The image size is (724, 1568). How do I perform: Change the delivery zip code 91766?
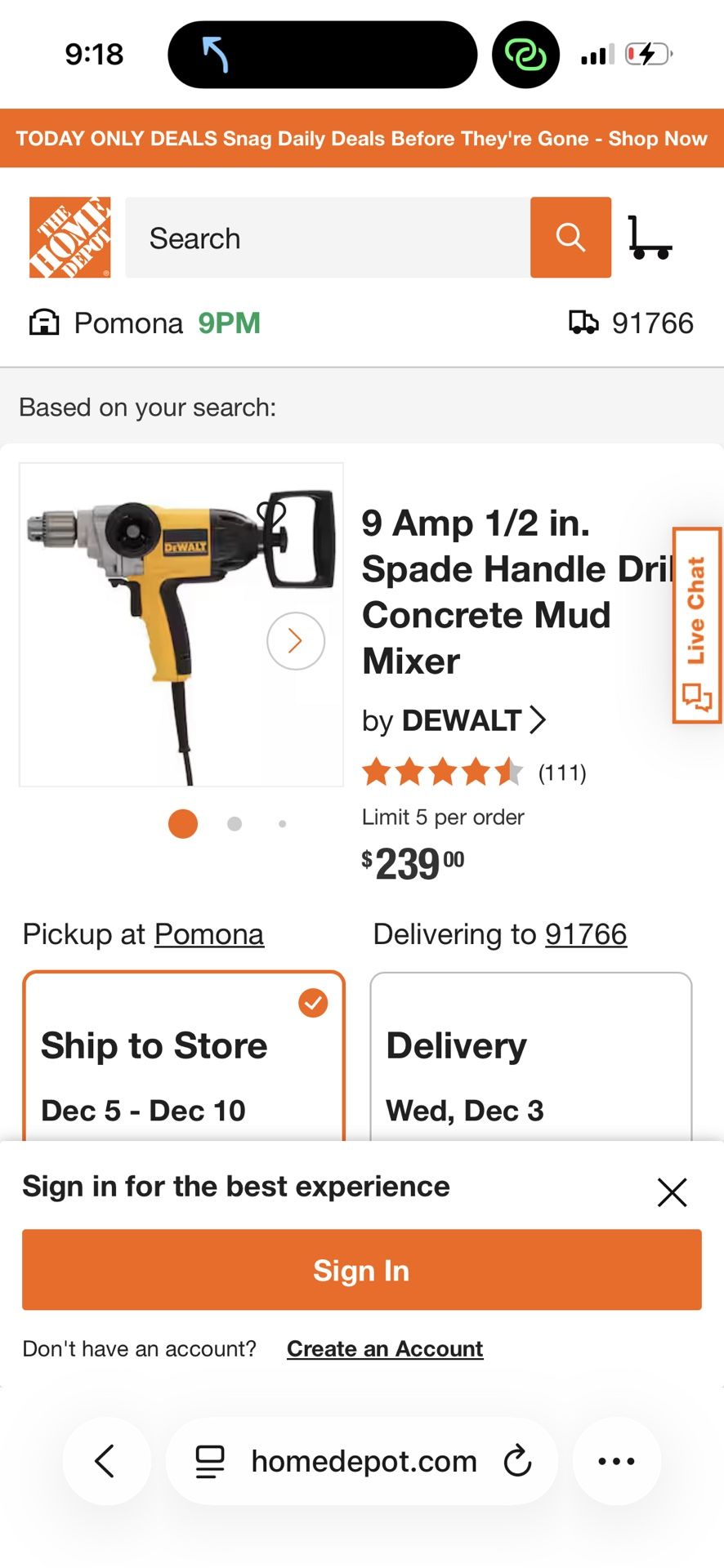click(586, 933)
